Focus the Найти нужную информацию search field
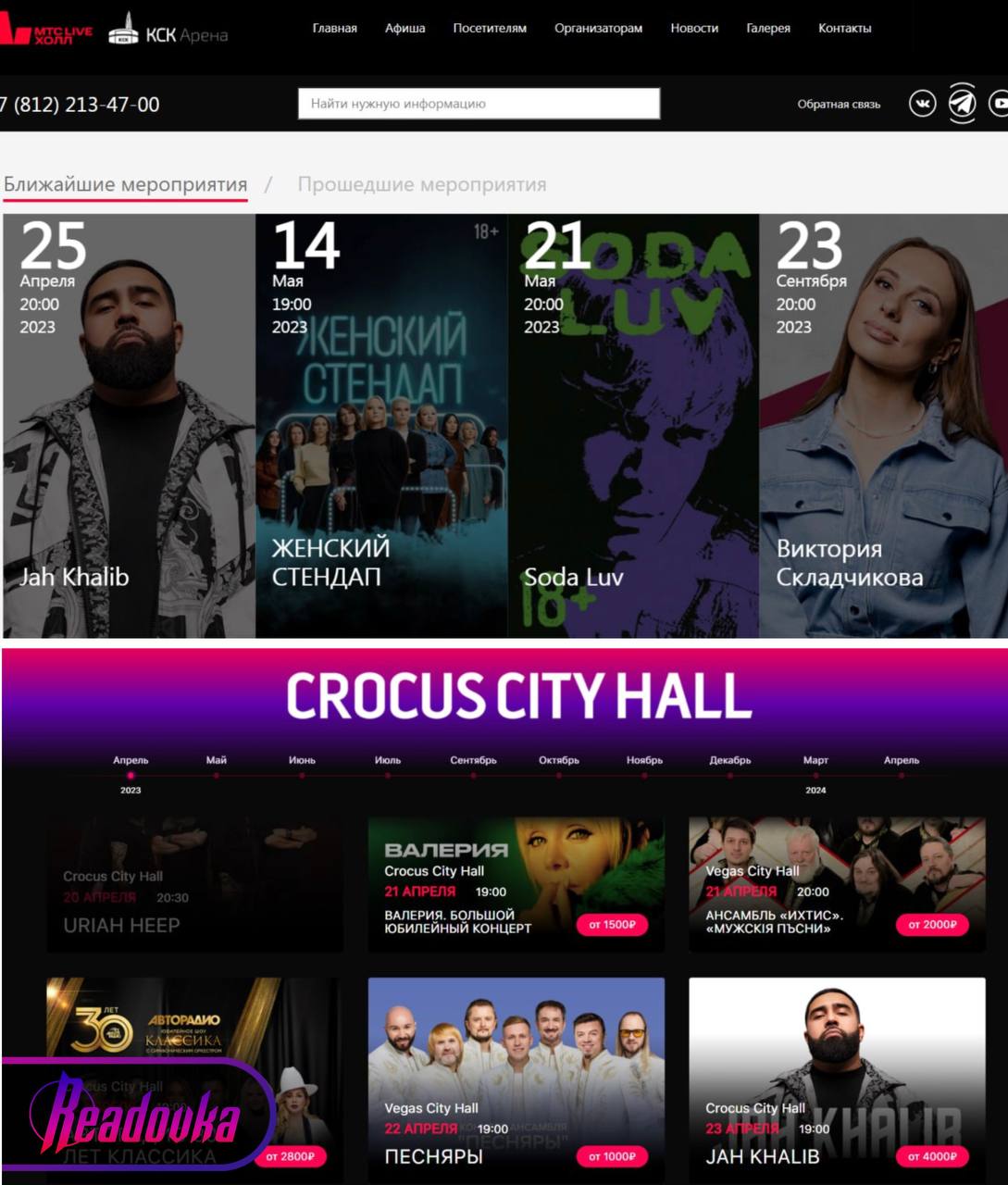Screen dimensions: 1008x1185 479,104
